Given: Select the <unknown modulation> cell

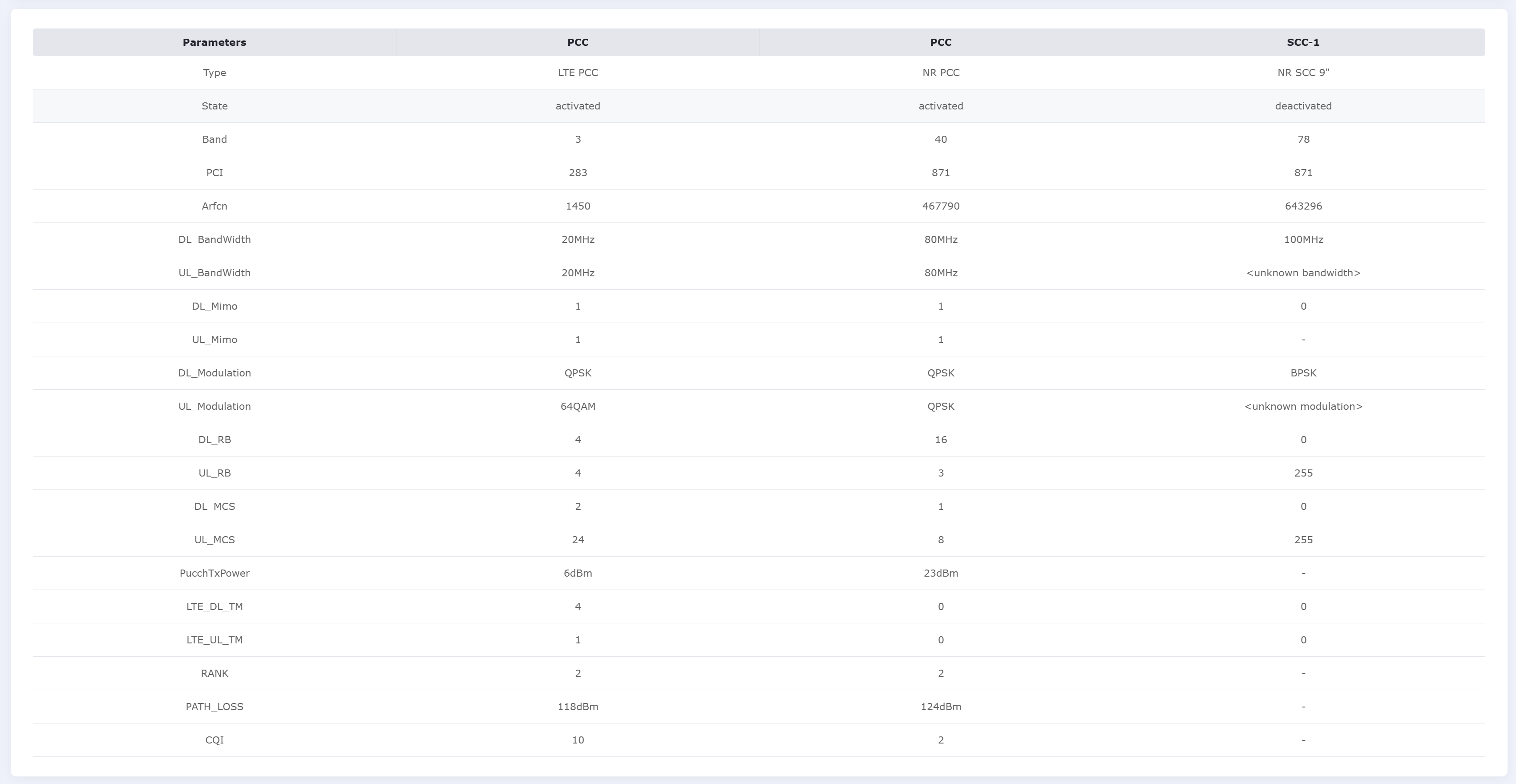Looking at the screenshot, I should tap(1303, 406).
